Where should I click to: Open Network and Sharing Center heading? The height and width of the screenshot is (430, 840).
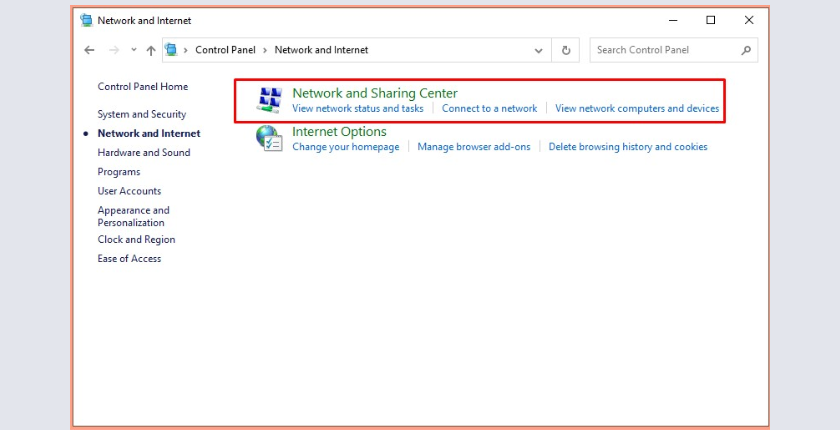click(x=374, y=93)
